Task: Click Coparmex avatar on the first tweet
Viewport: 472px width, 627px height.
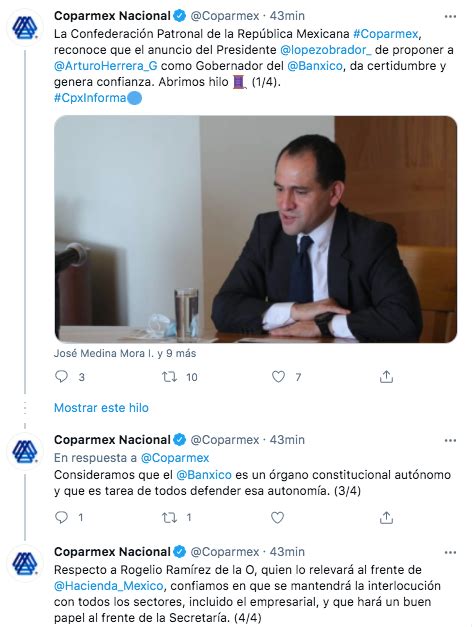Action: (x=25, y=28)
